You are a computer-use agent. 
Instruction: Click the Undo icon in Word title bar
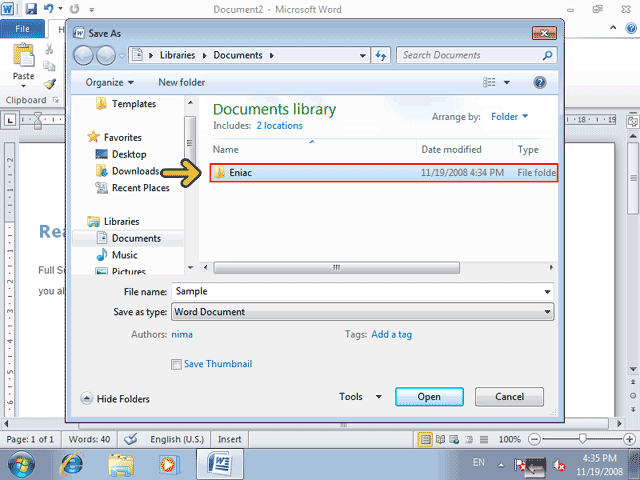(x=49, y=9)
